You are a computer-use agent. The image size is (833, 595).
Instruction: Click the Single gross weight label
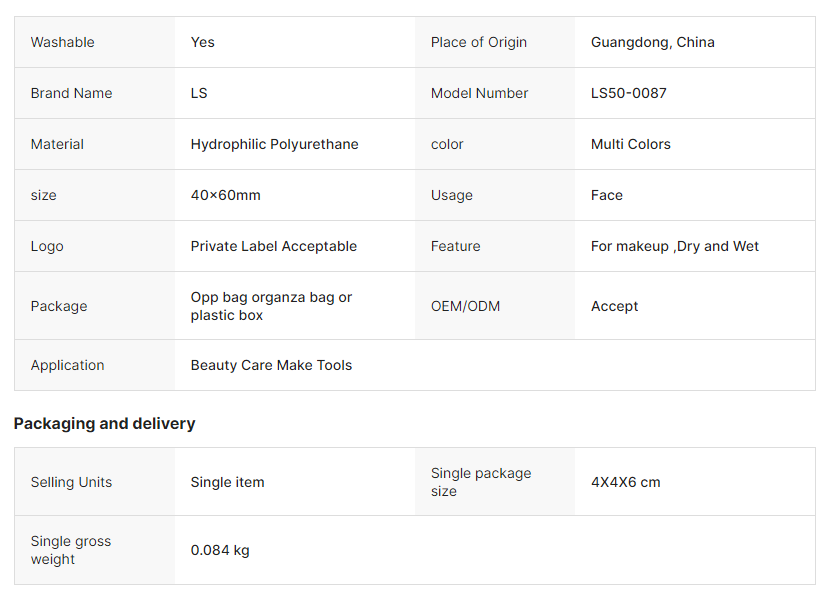click(70, 550)
